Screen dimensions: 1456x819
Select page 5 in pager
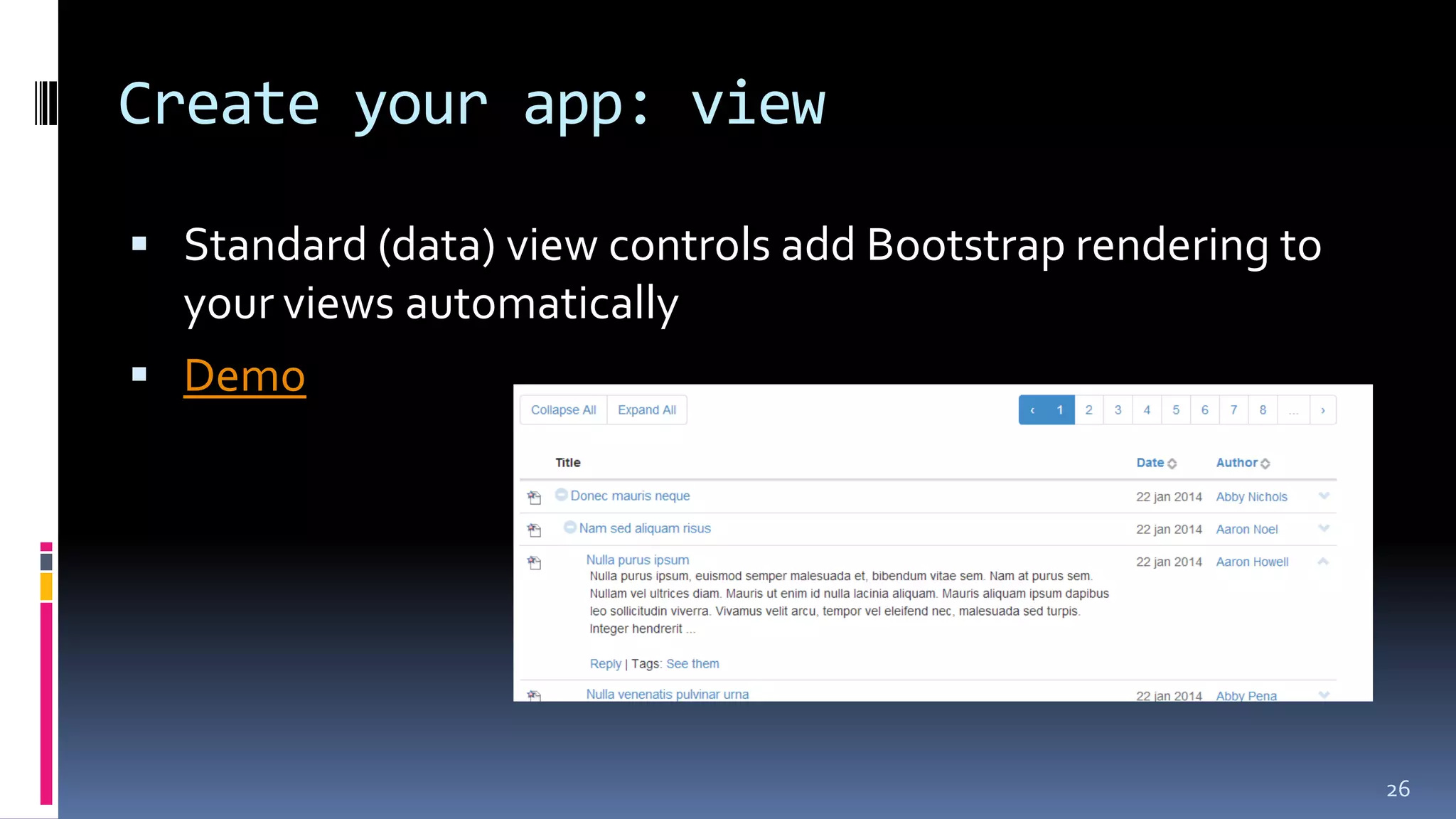coord(1176,410)
